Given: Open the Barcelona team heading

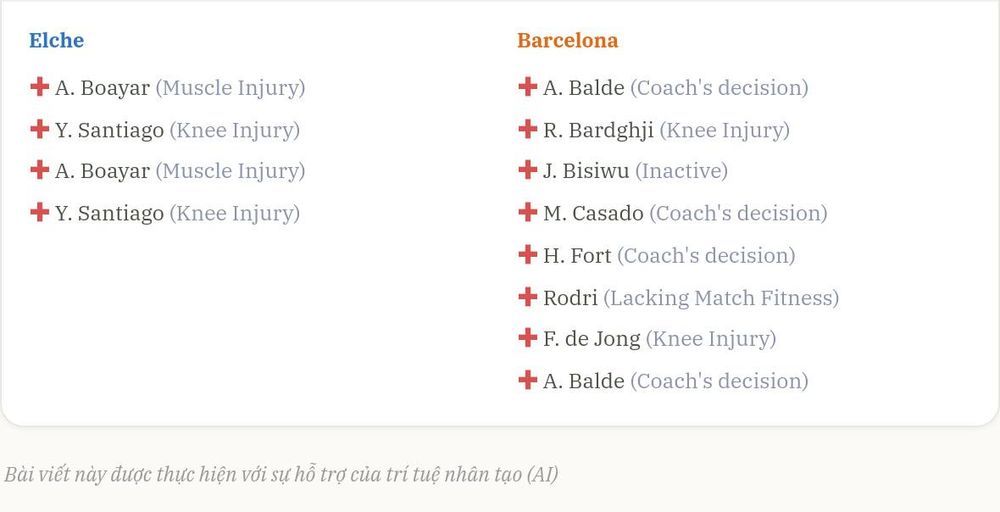Looking at the screenshot, I should pyautogui.click(x=568, y=40).
